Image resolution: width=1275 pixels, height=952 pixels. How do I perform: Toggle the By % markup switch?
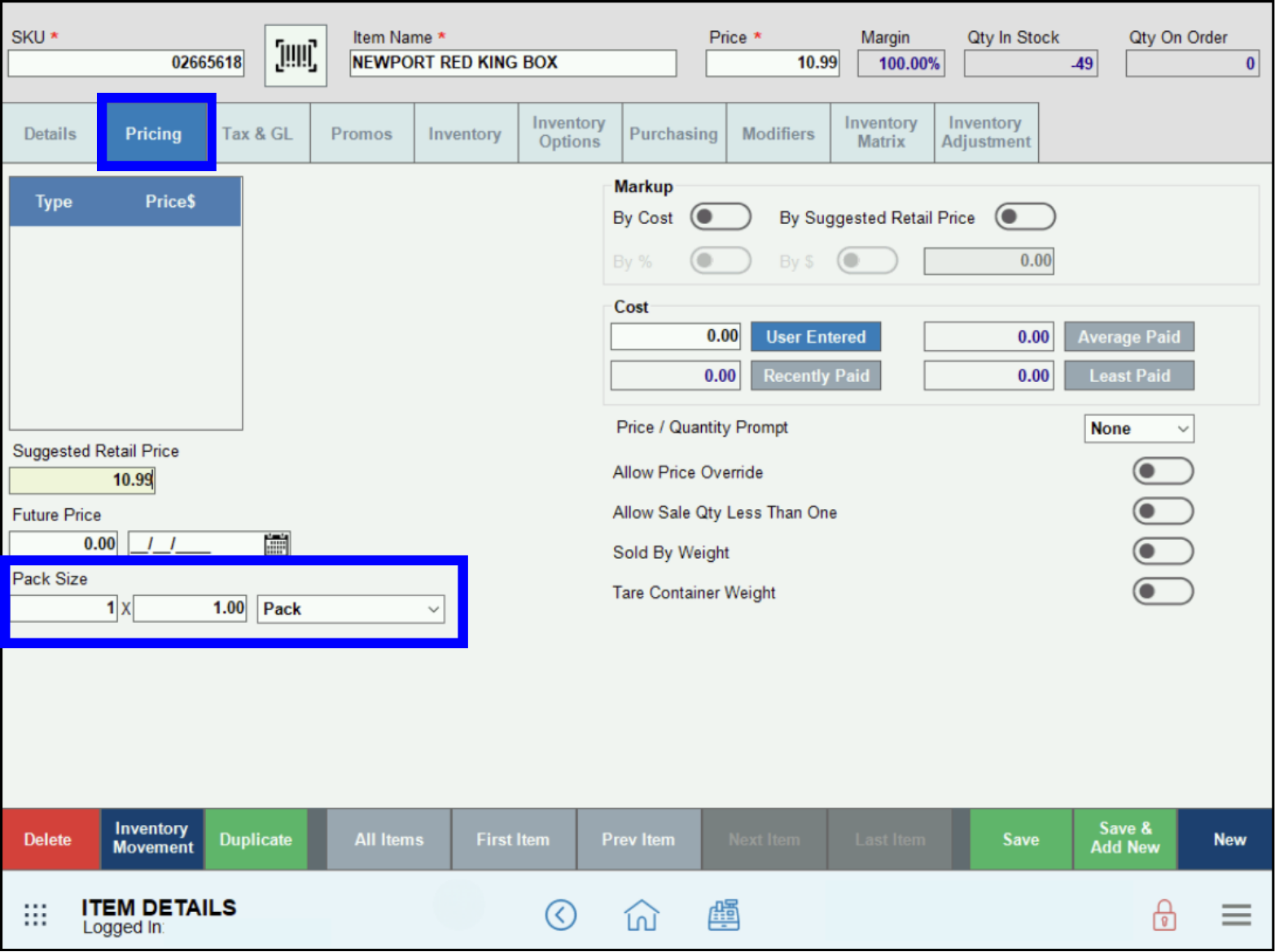[721, 261]
